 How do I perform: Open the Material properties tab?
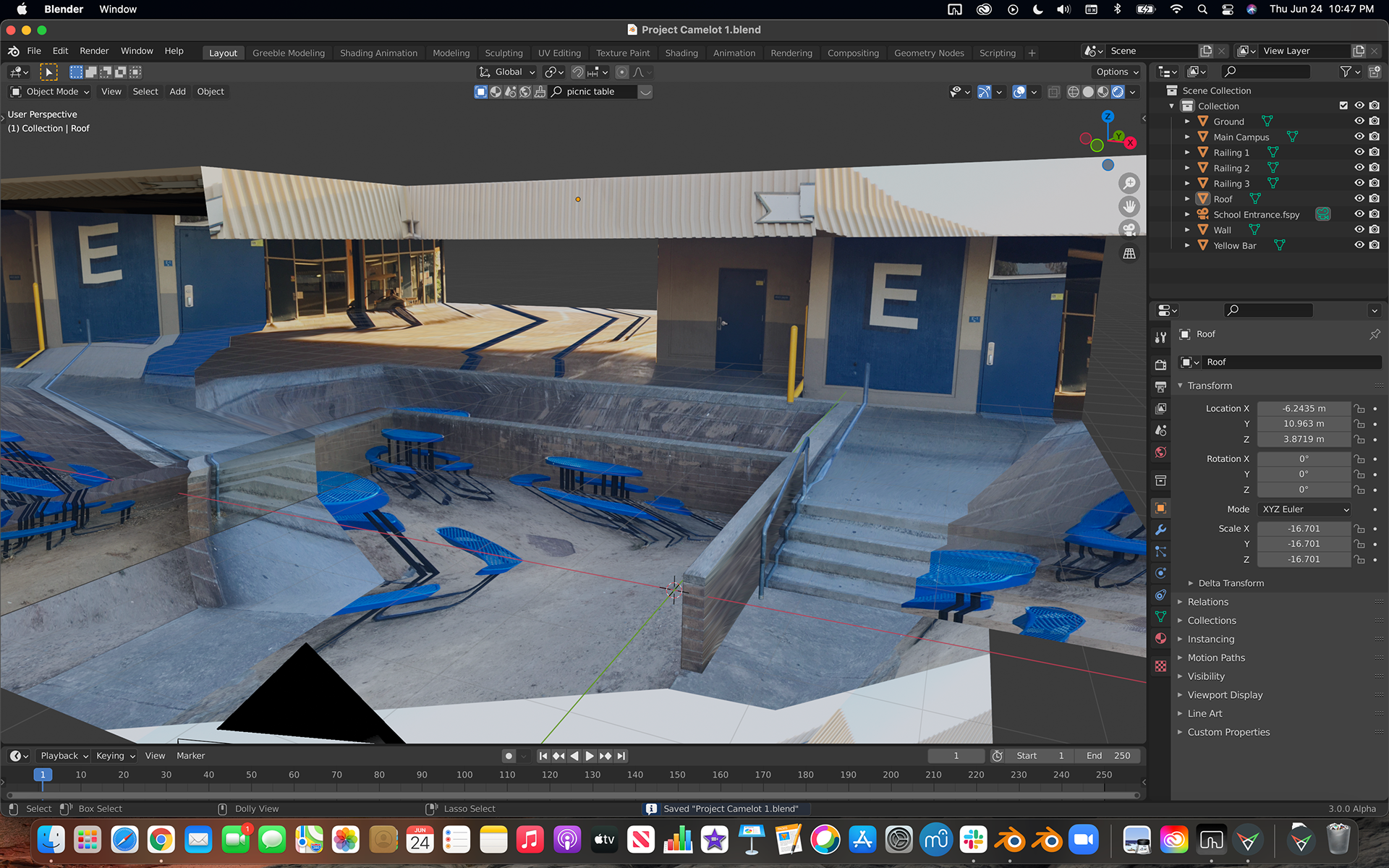1160,638
